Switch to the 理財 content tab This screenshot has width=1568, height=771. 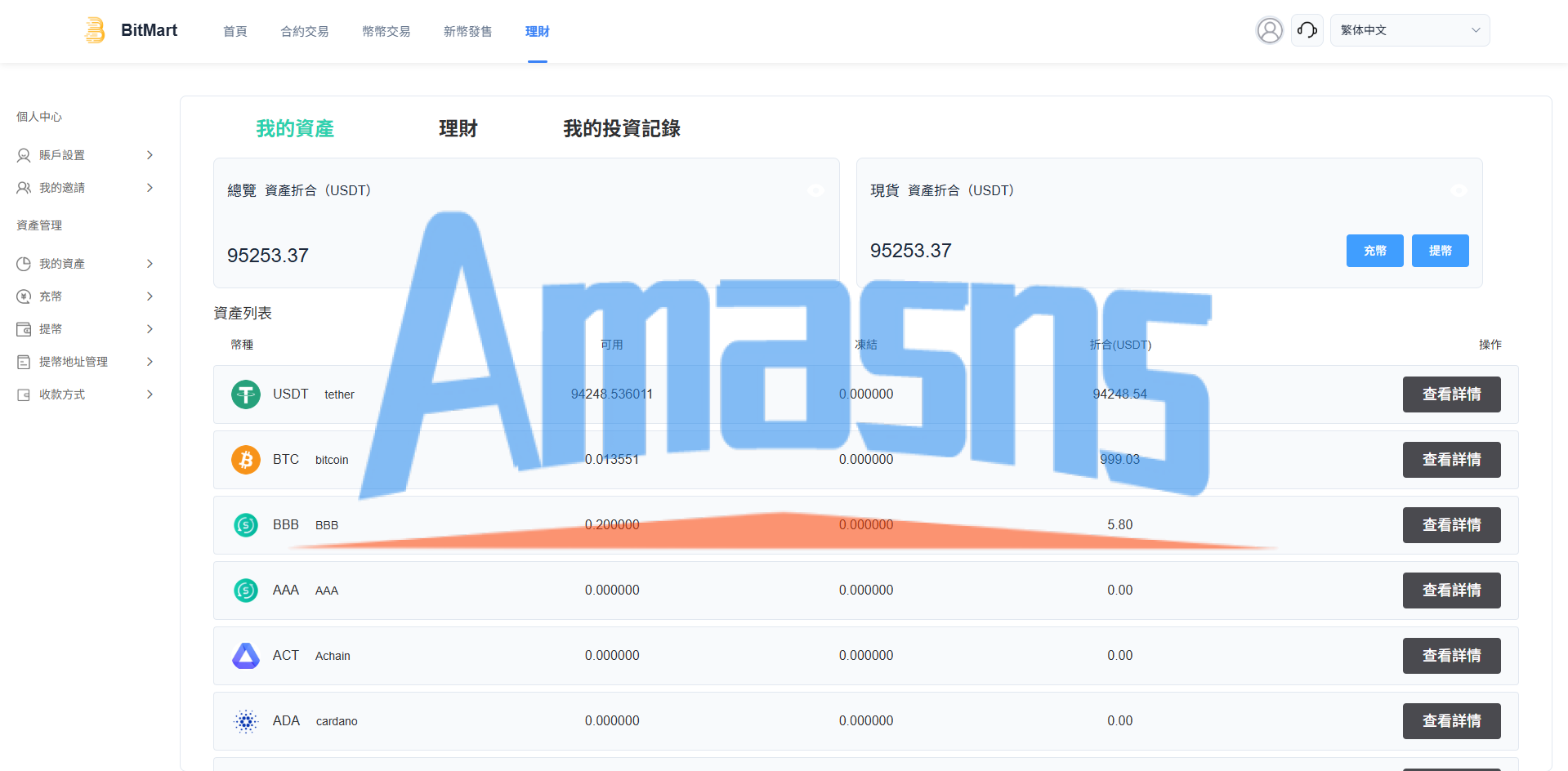[x=458, y=129]
